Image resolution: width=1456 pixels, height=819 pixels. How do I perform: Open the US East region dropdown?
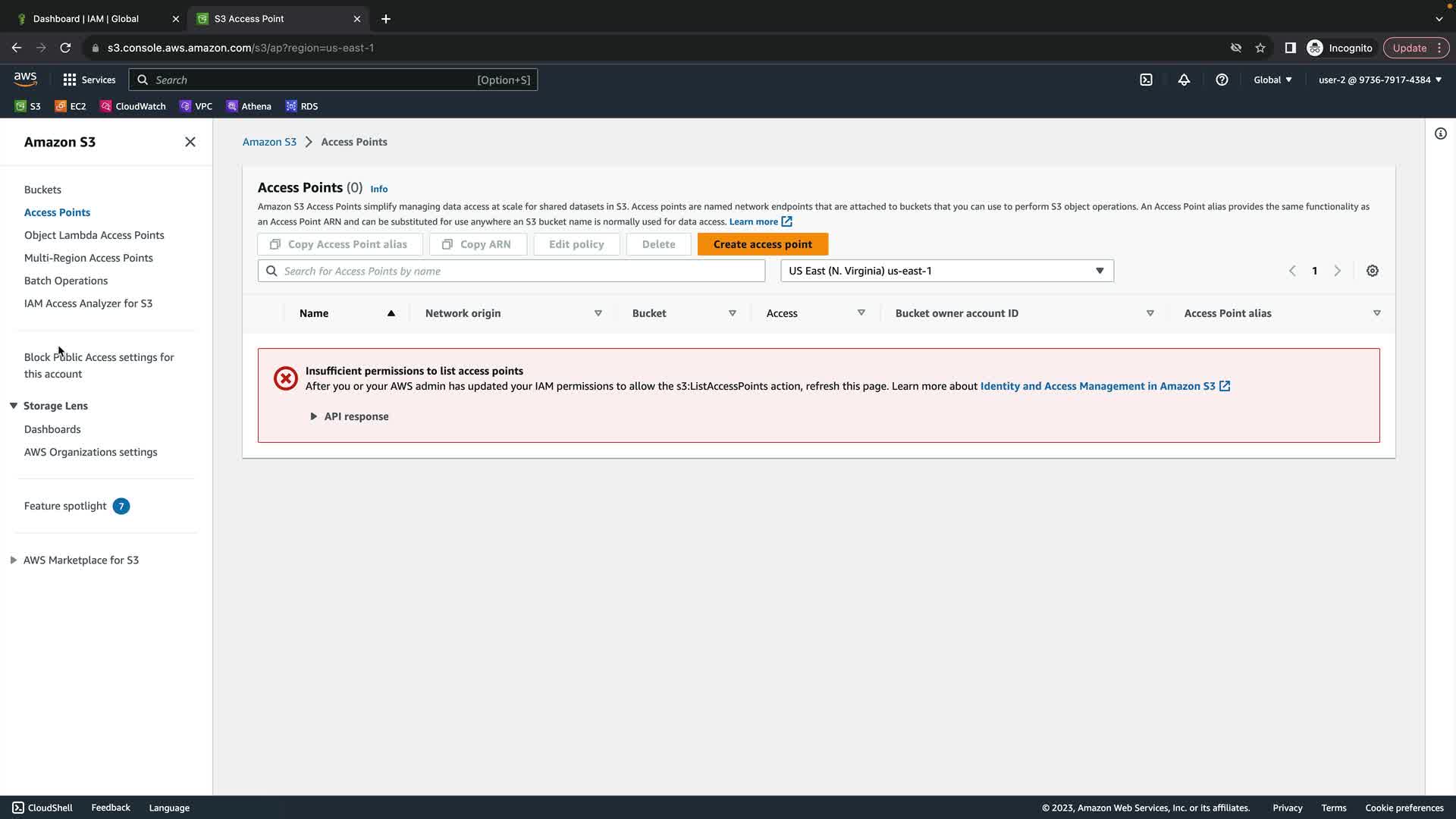946,271
